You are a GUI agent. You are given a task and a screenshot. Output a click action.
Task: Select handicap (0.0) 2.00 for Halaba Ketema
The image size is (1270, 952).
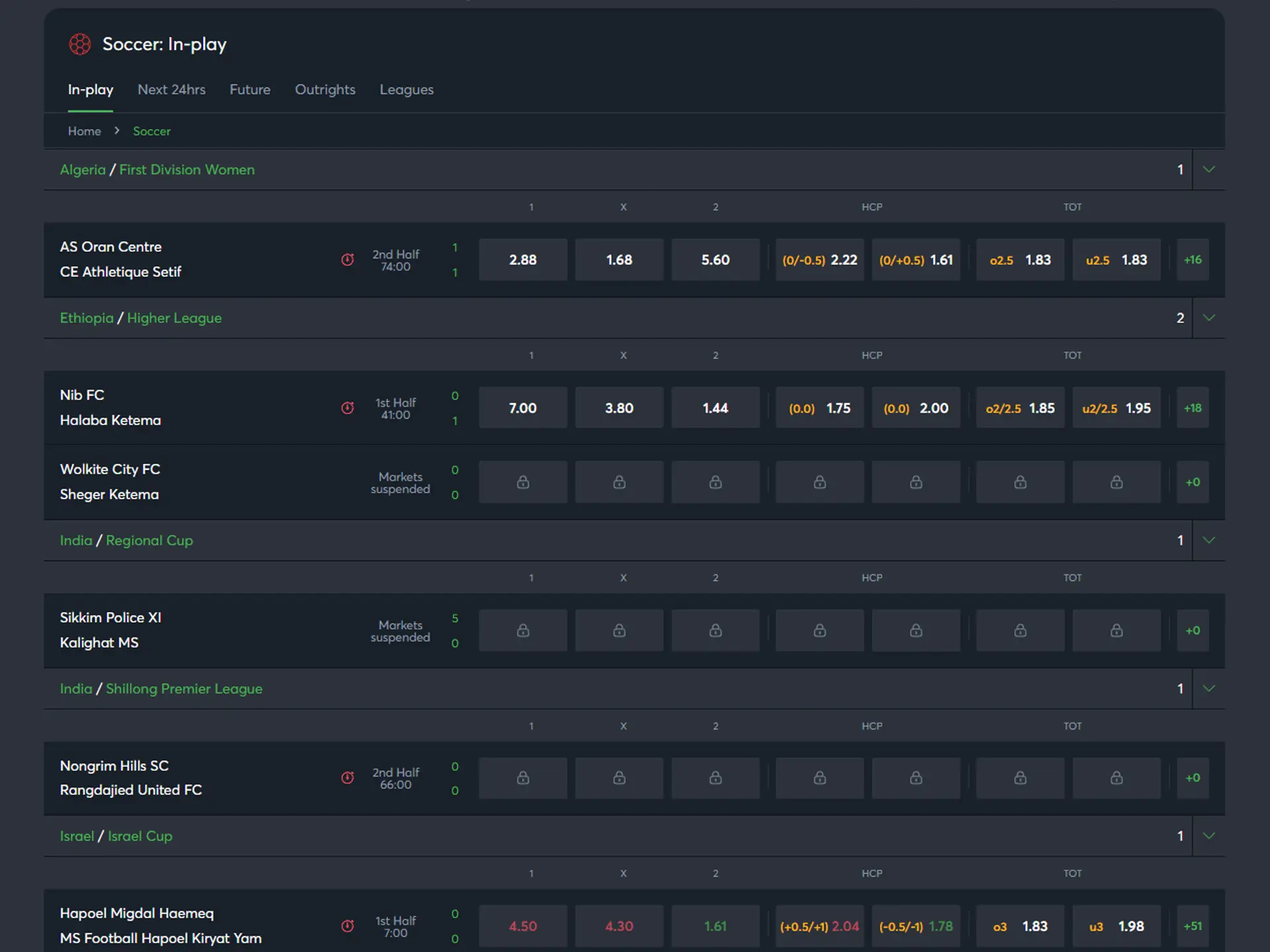[916, 408]
